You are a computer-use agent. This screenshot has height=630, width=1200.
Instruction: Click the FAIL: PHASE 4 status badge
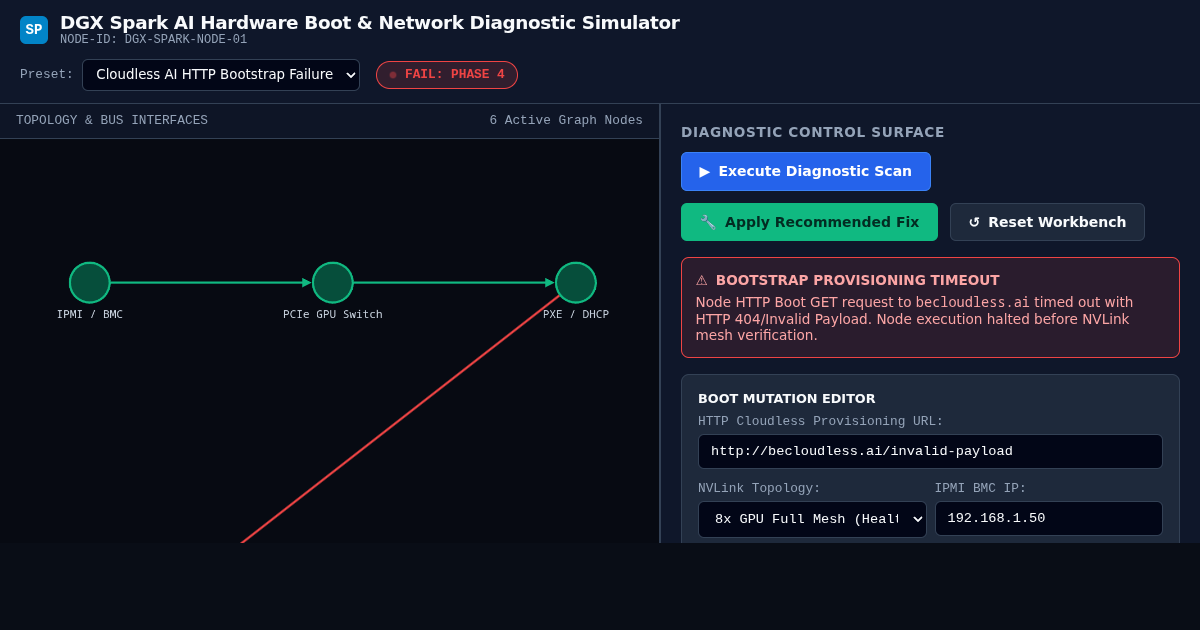(447, 75)
